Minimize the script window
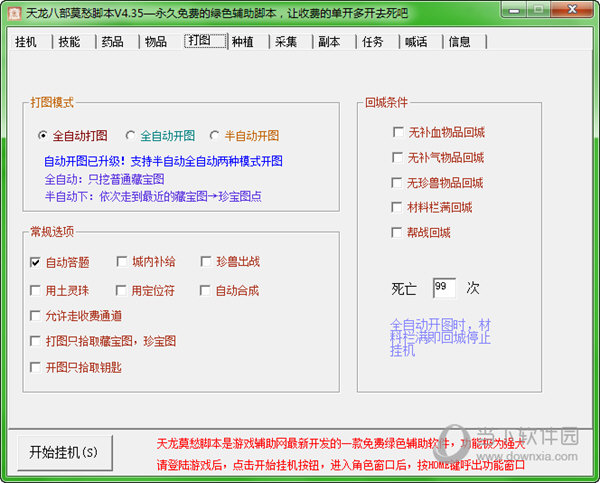 point(514,10)
